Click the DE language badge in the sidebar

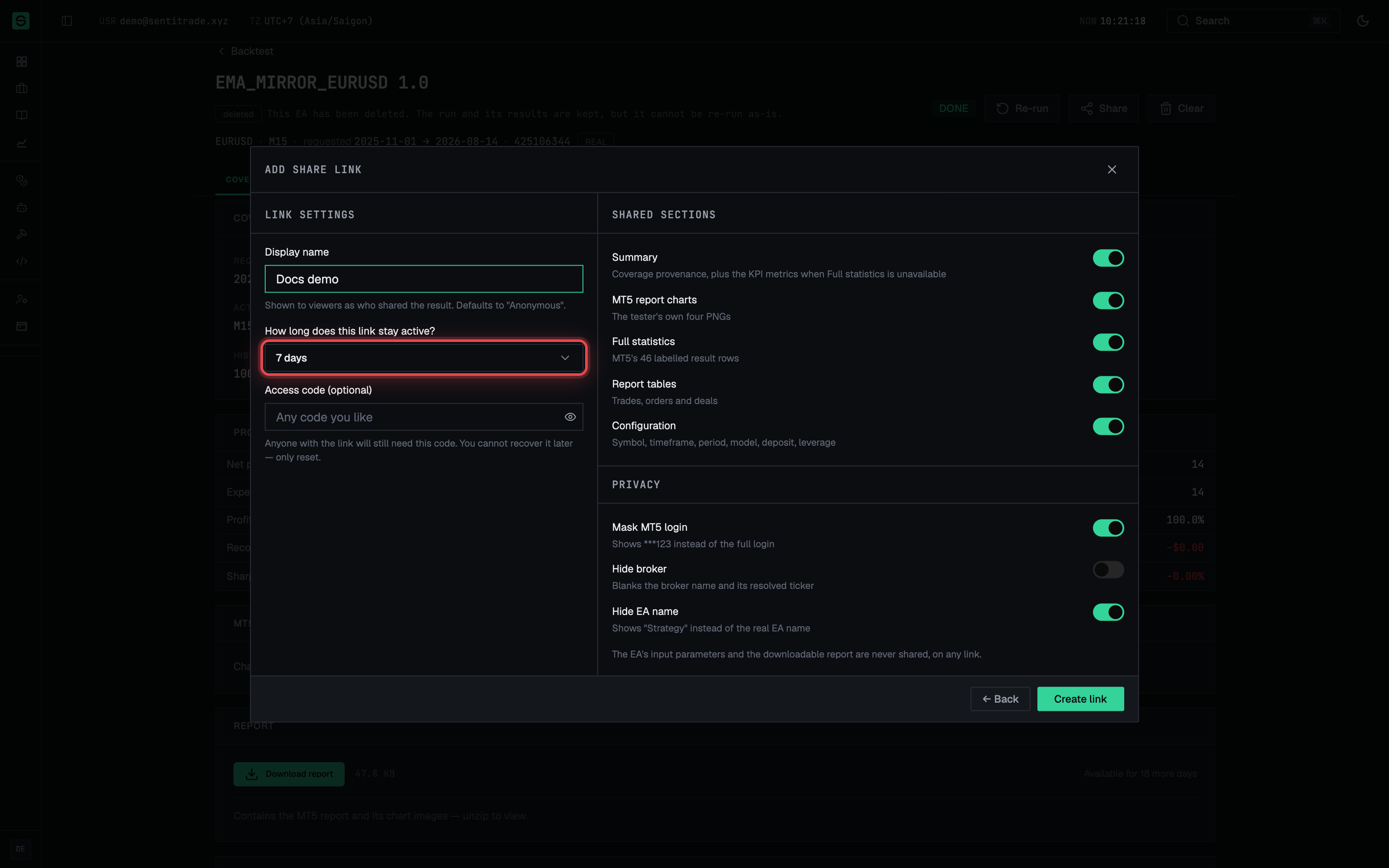click(x=21, y=849)
